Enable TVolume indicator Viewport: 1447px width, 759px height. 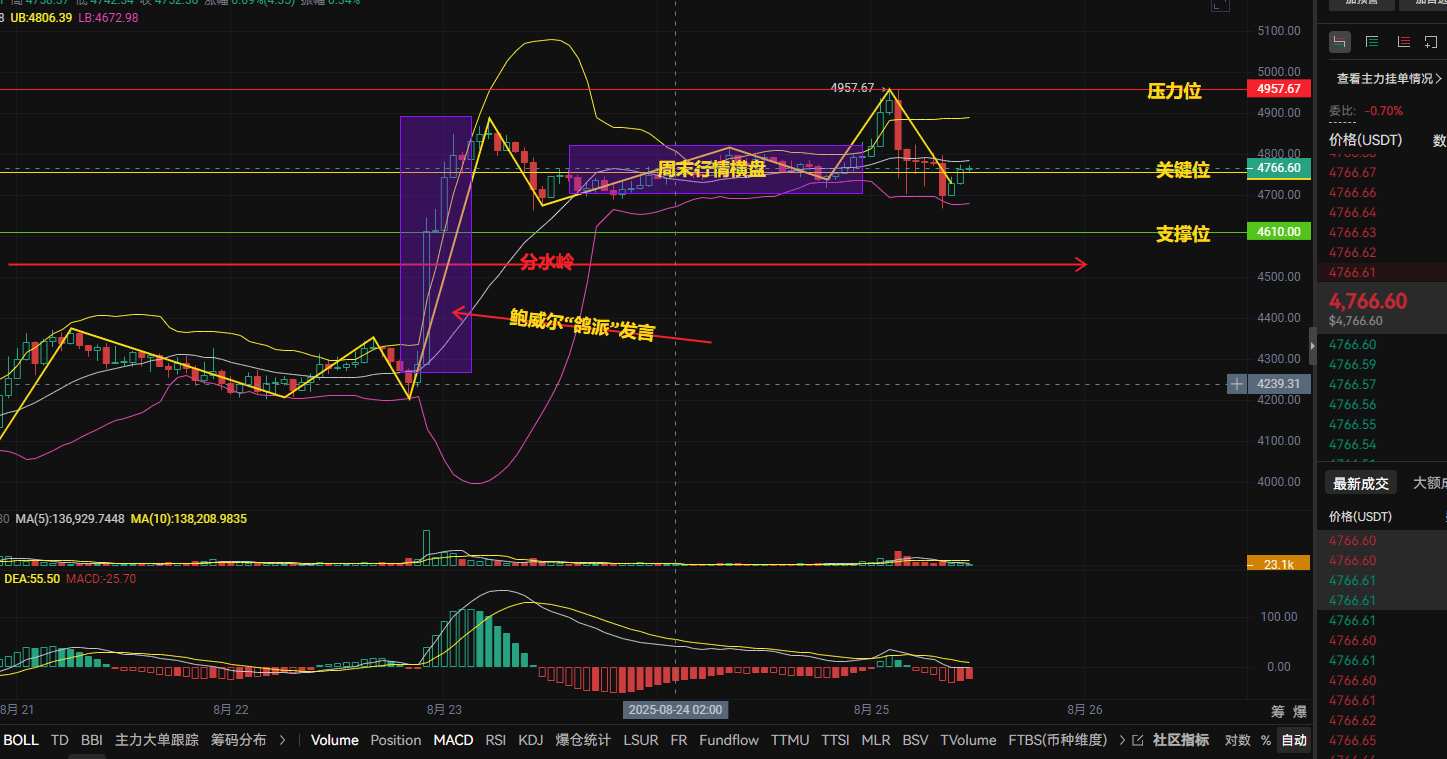pos(968,740)
